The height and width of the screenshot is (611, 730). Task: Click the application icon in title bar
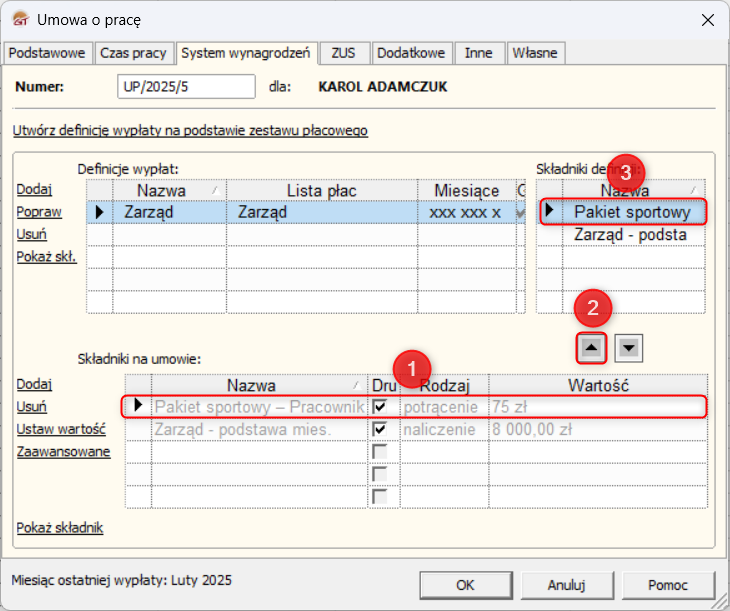18,19
